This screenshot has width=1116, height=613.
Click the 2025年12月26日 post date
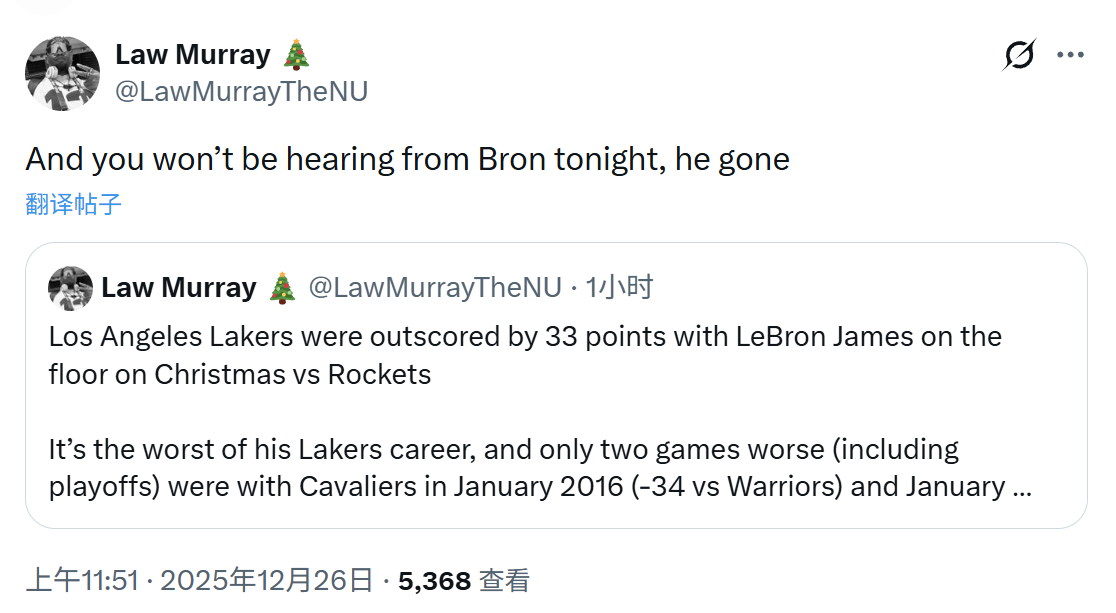(267, 580)
